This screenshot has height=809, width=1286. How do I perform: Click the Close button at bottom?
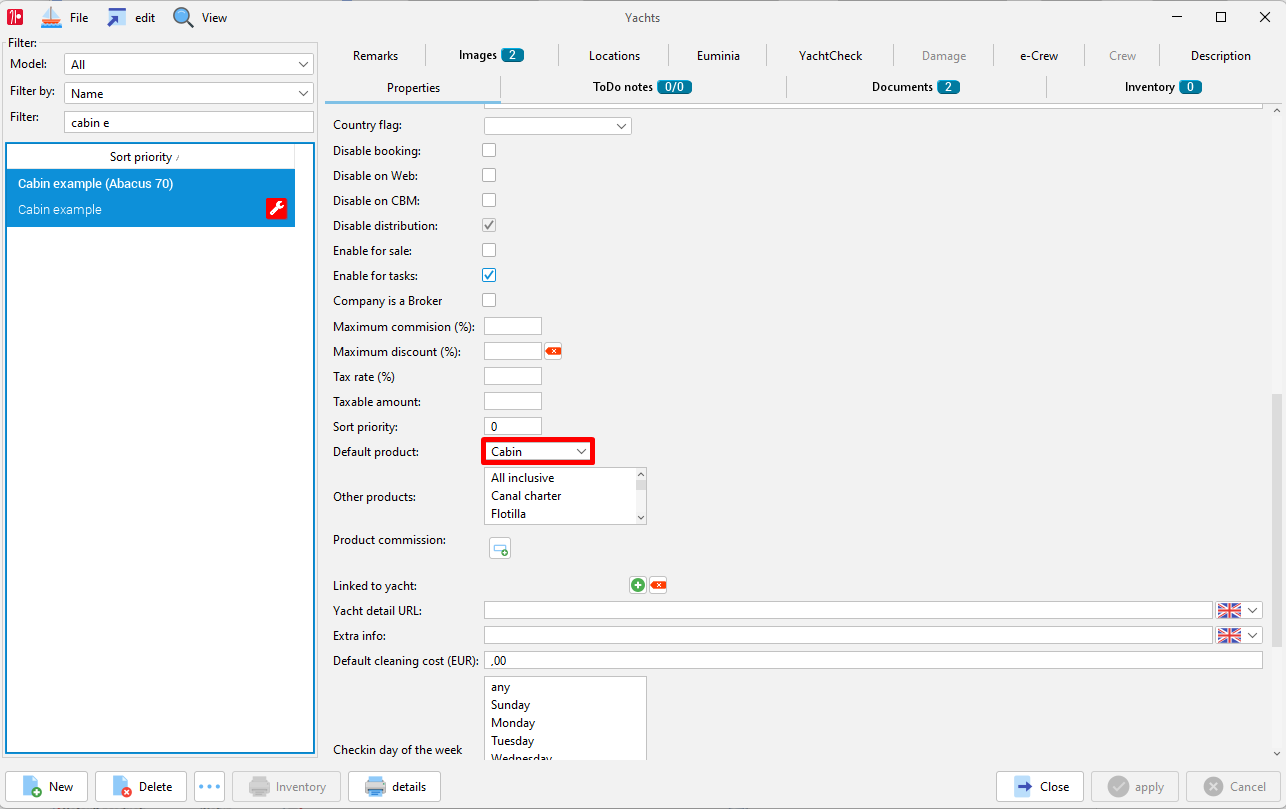tap(1041, 787)
